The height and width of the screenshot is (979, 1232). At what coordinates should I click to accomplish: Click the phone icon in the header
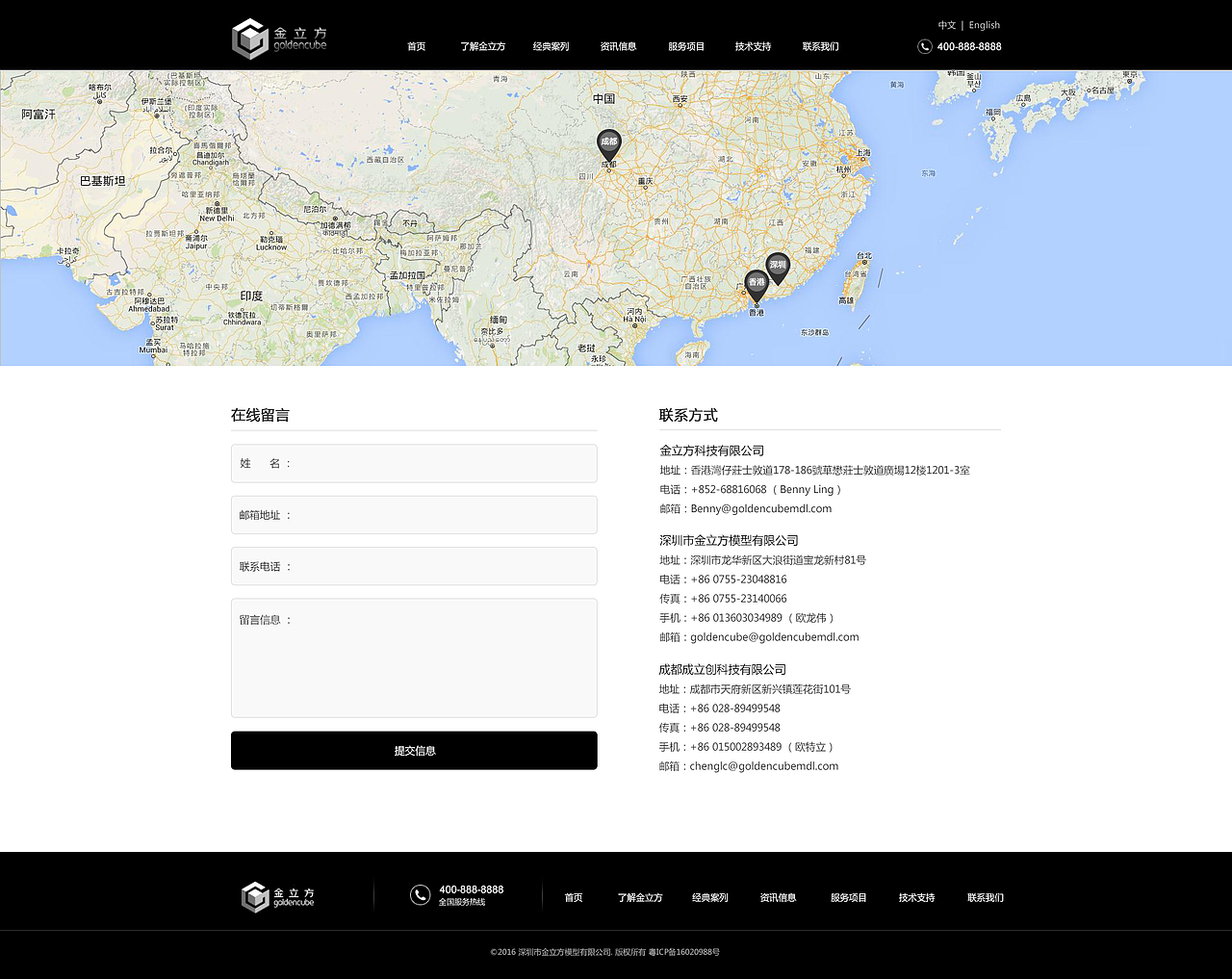tap(924, 46)
